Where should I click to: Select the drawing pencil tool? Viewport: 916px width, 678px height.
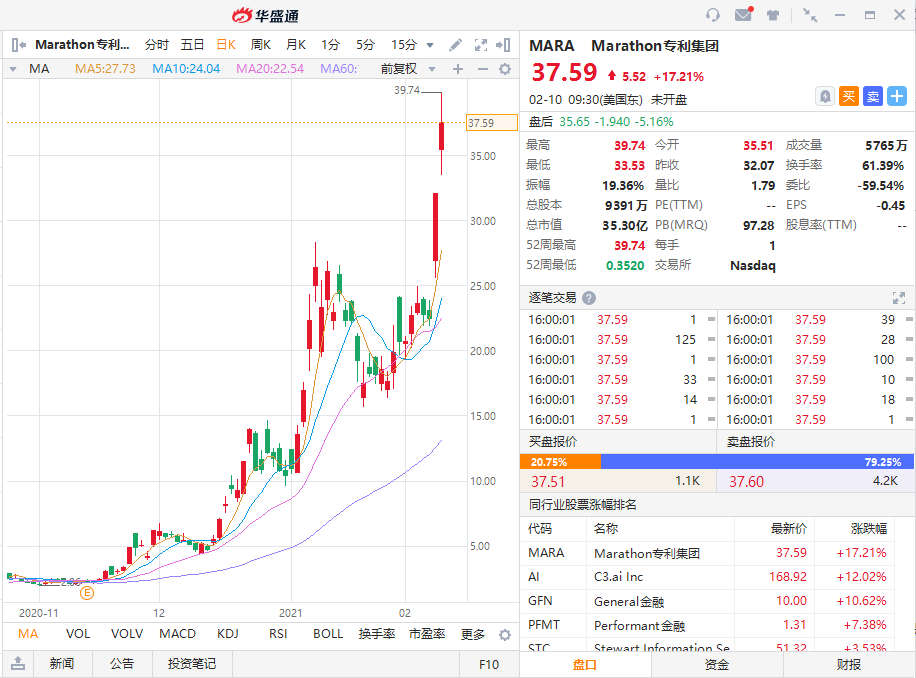pyautogui.click(x=455, y=44)
